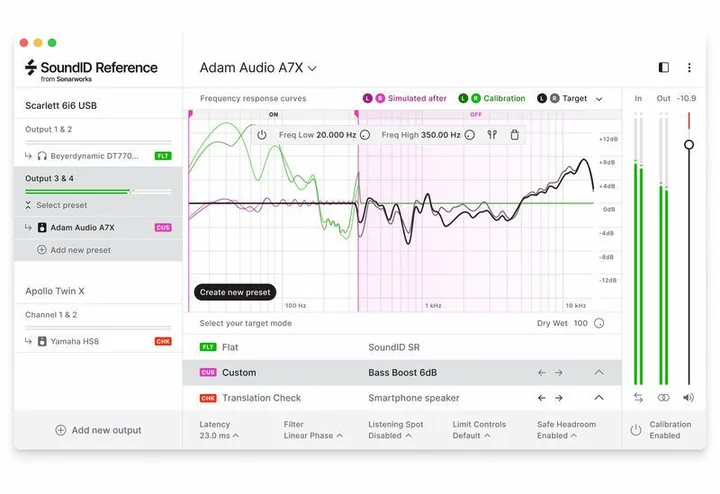
Task: Adjust the Freq Low knob icon
Action: click(x=365, y=135)
